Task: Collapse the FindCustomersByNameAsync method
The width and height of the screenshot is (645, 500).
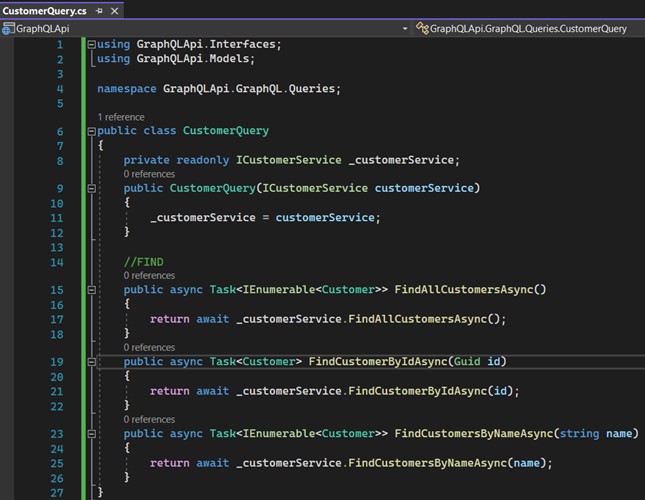Action: pyautogui.click(x=92, y=434)
